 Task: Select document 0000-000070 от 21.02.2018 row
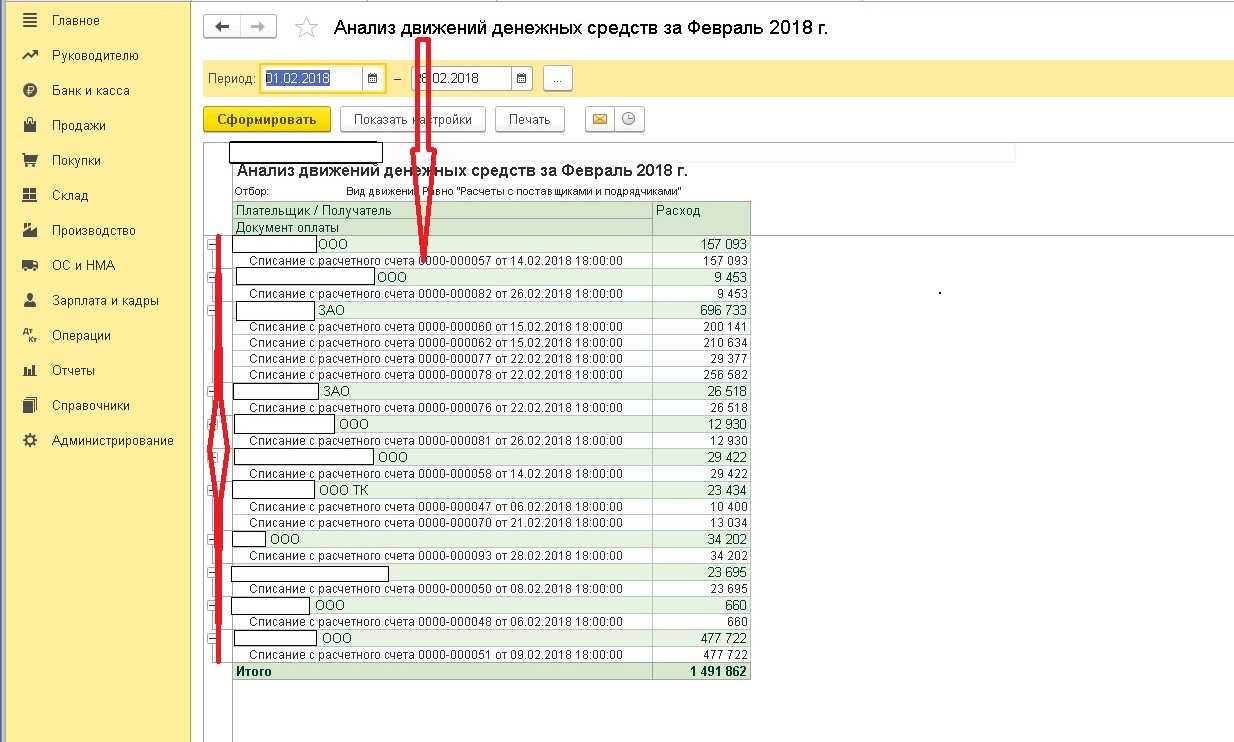[x=442, y=522]
